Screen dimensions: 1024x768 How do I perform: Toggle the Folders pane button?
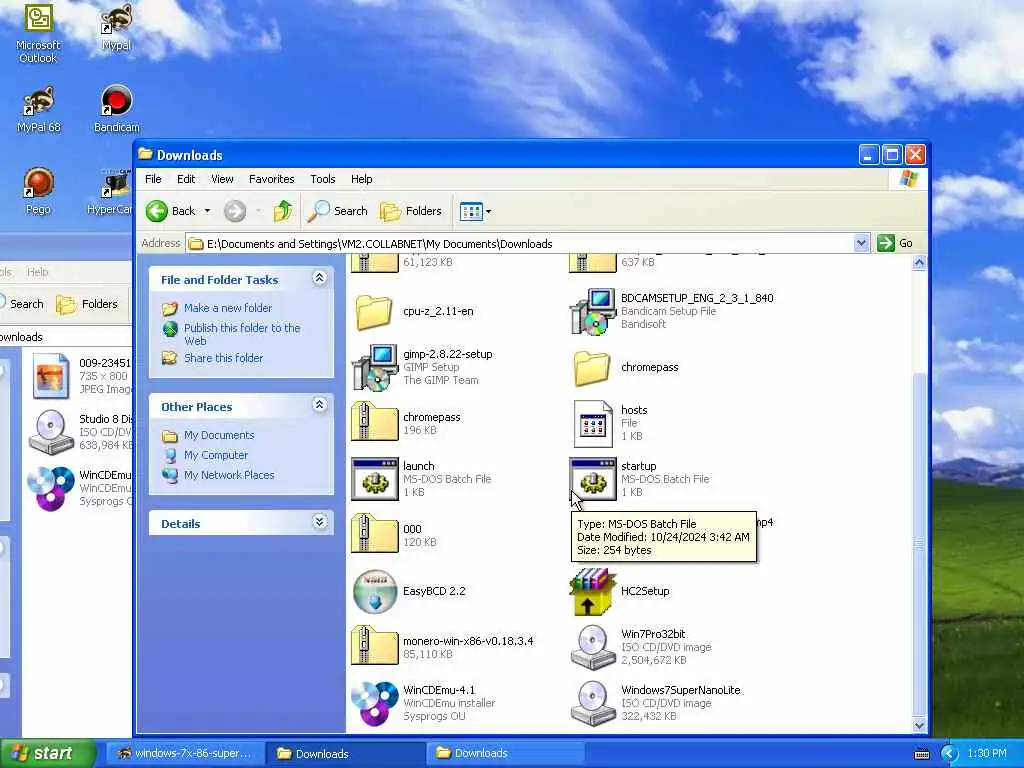pos(411,211)
